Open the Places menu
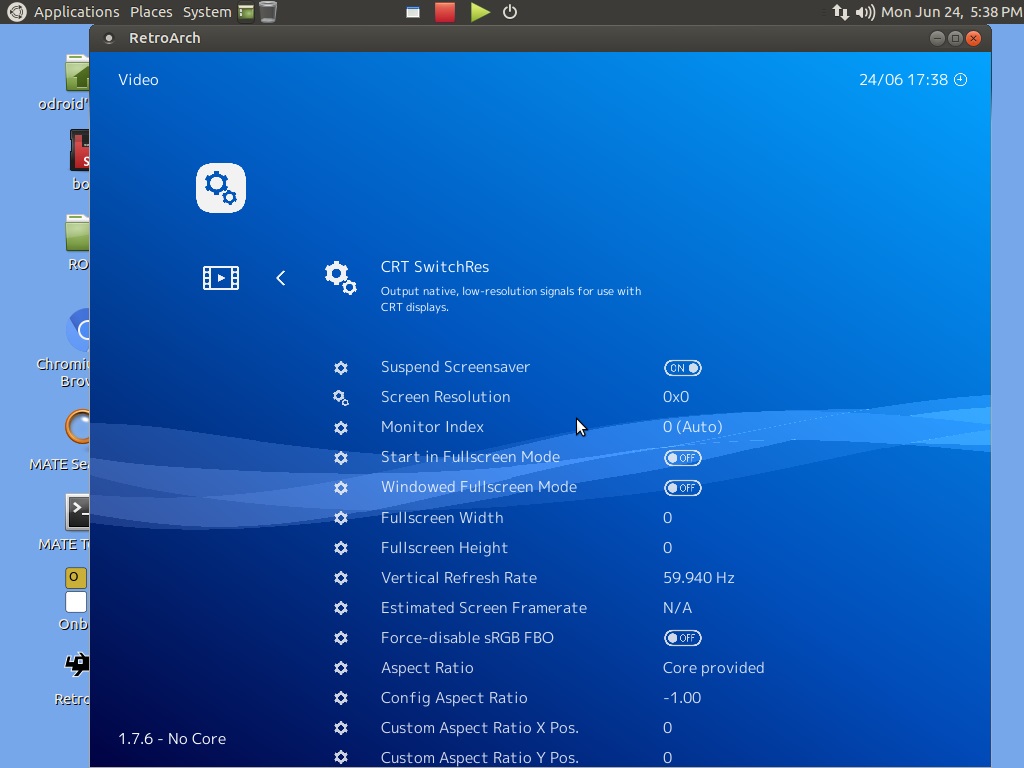This screenshot has height=768, width=1024. [151, 12]
